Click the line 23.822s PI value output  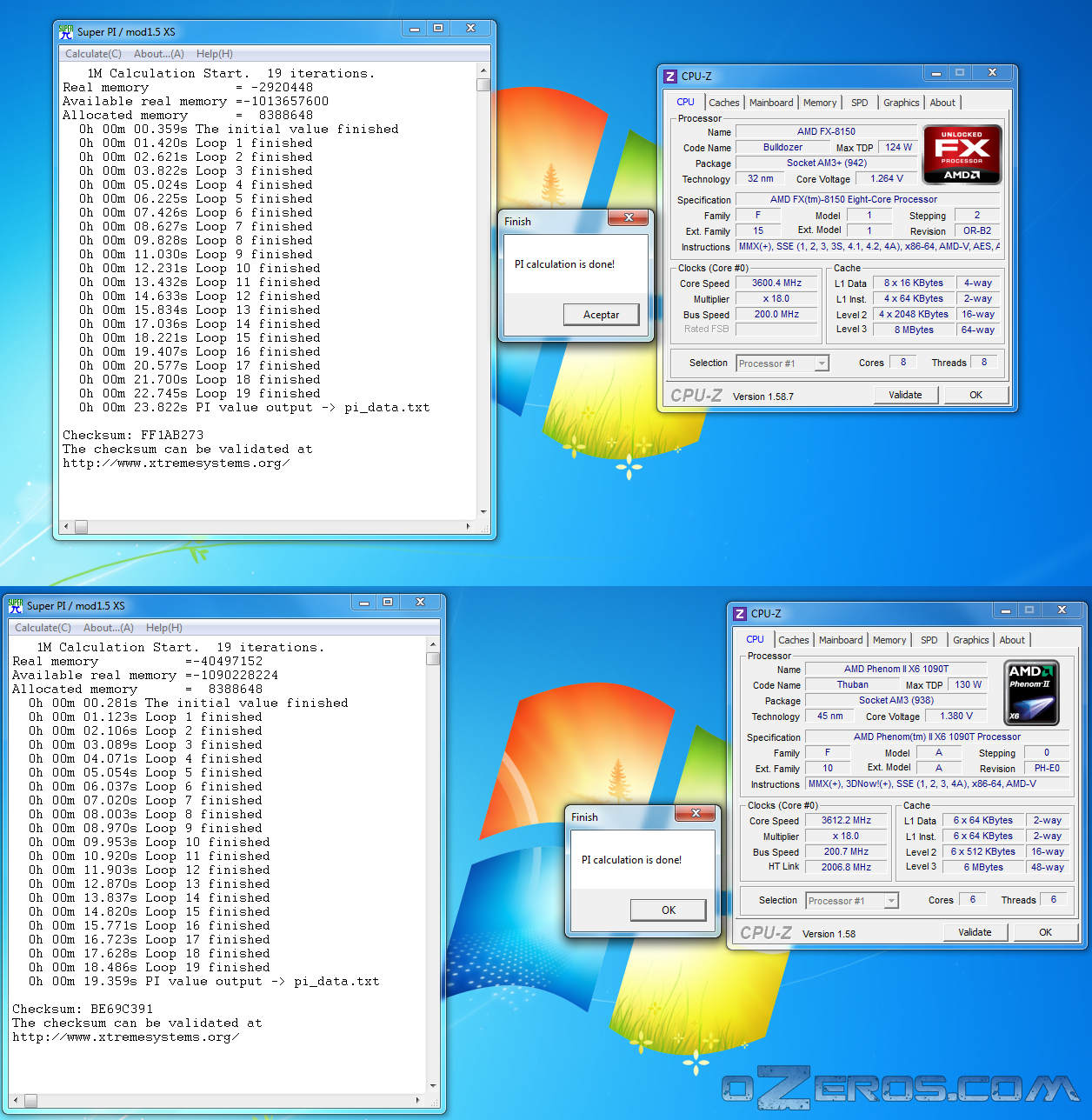click(x=254, y=408)
